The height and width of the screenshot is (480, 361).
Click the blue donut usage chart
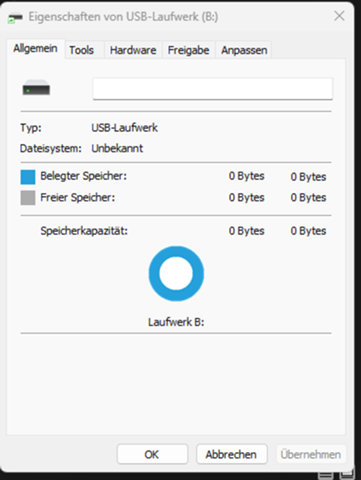click(x=176, y=273)
